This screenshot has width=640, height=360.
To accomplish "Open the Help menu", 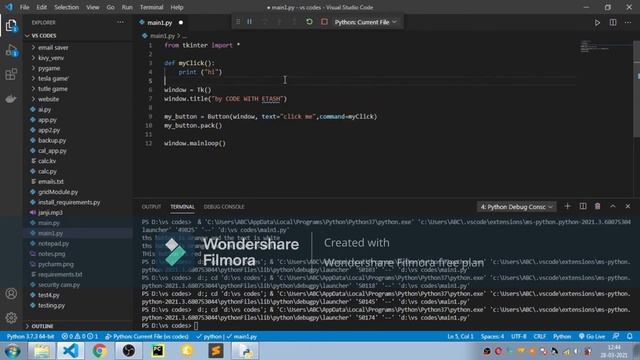I will pyautogui.click(x=177, y=7).
